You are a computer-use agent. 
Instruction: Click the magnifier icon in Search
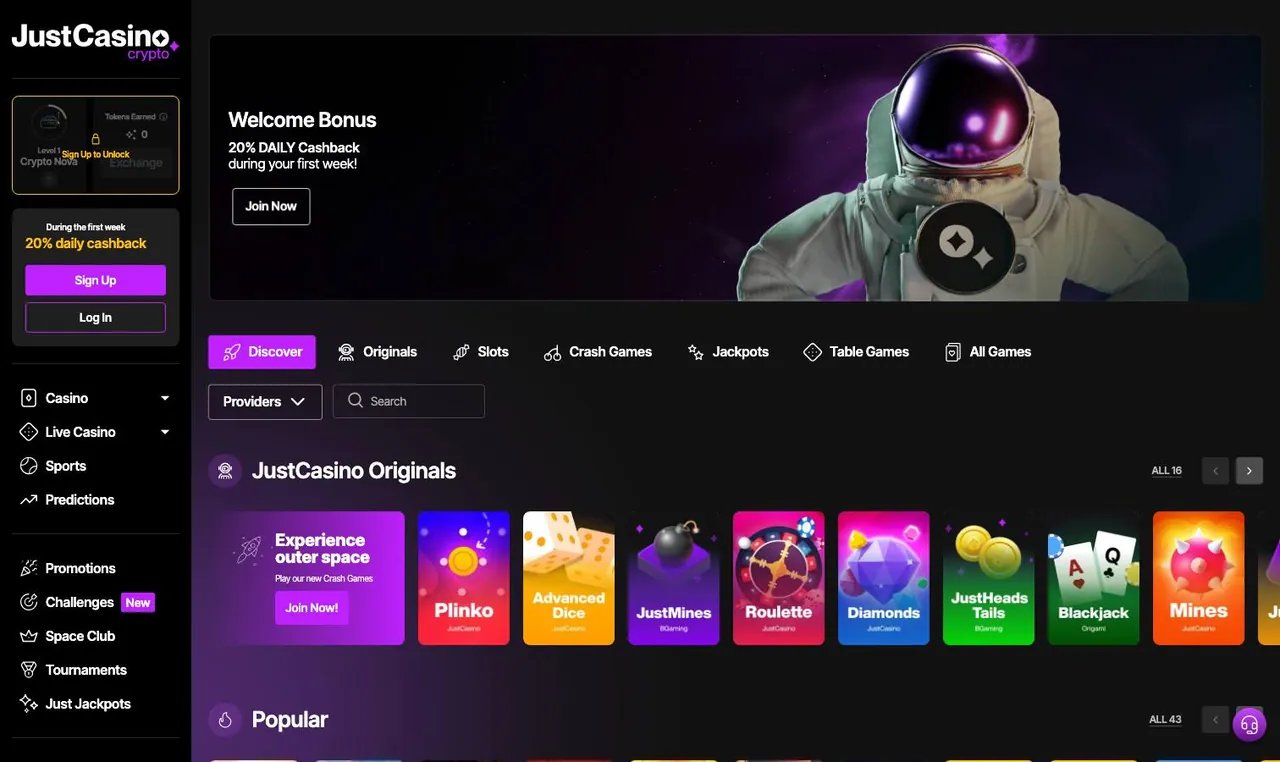[x=355, y=401]
